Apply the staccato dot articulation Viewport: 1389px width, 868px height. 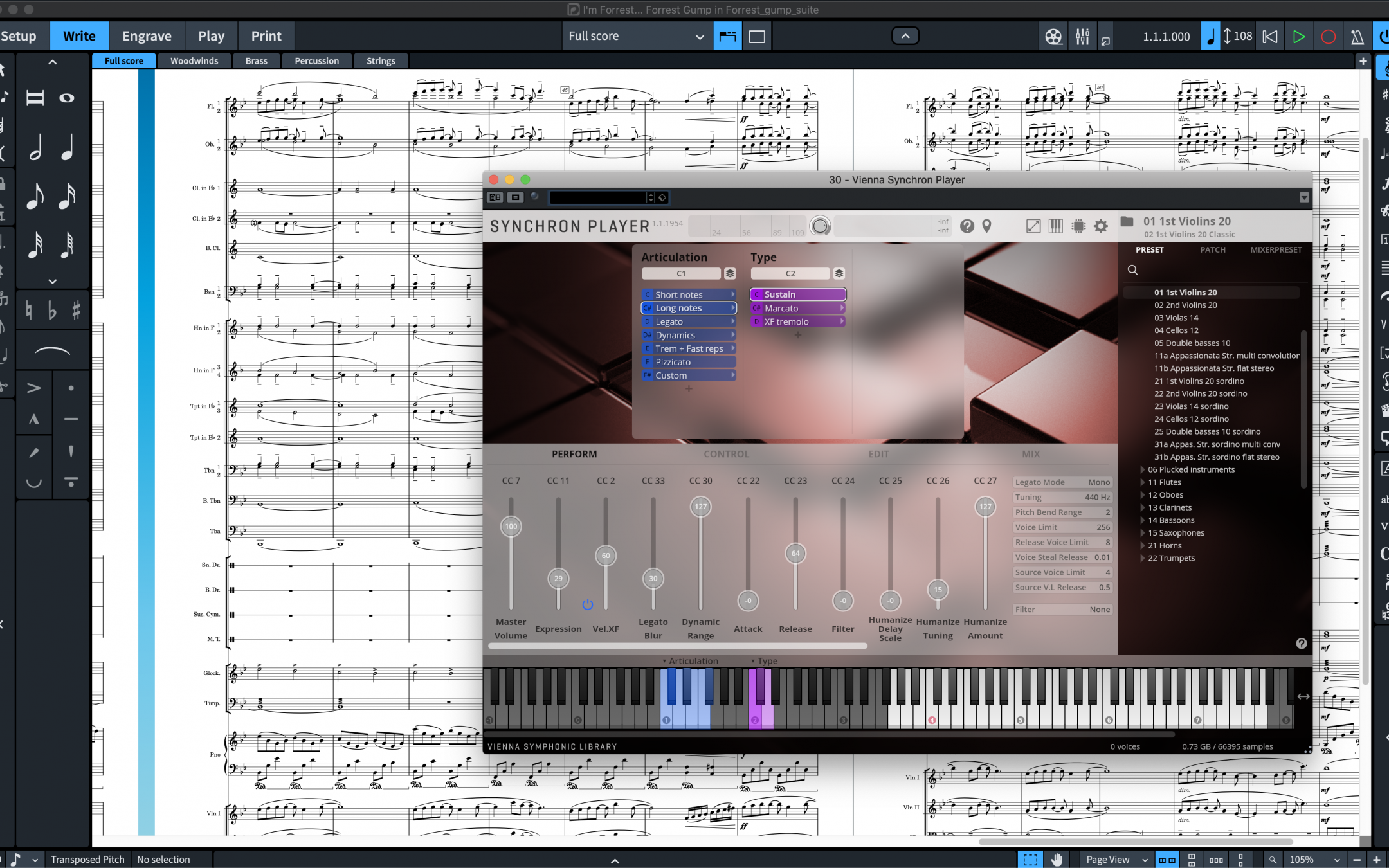[71, 388]
